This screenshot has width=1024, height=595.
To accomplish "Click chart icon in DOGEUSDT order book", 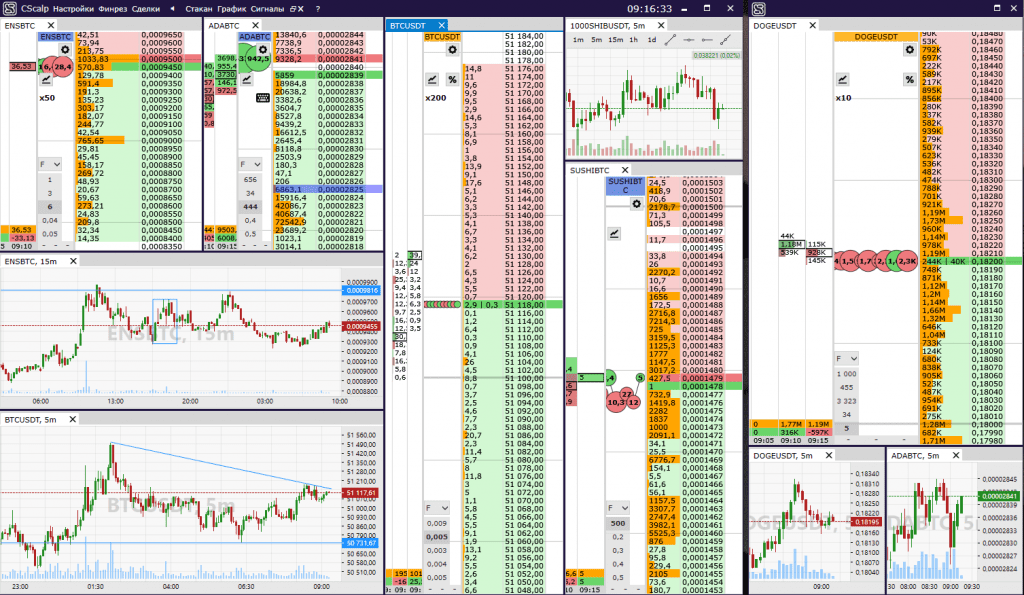I will 843,80.
